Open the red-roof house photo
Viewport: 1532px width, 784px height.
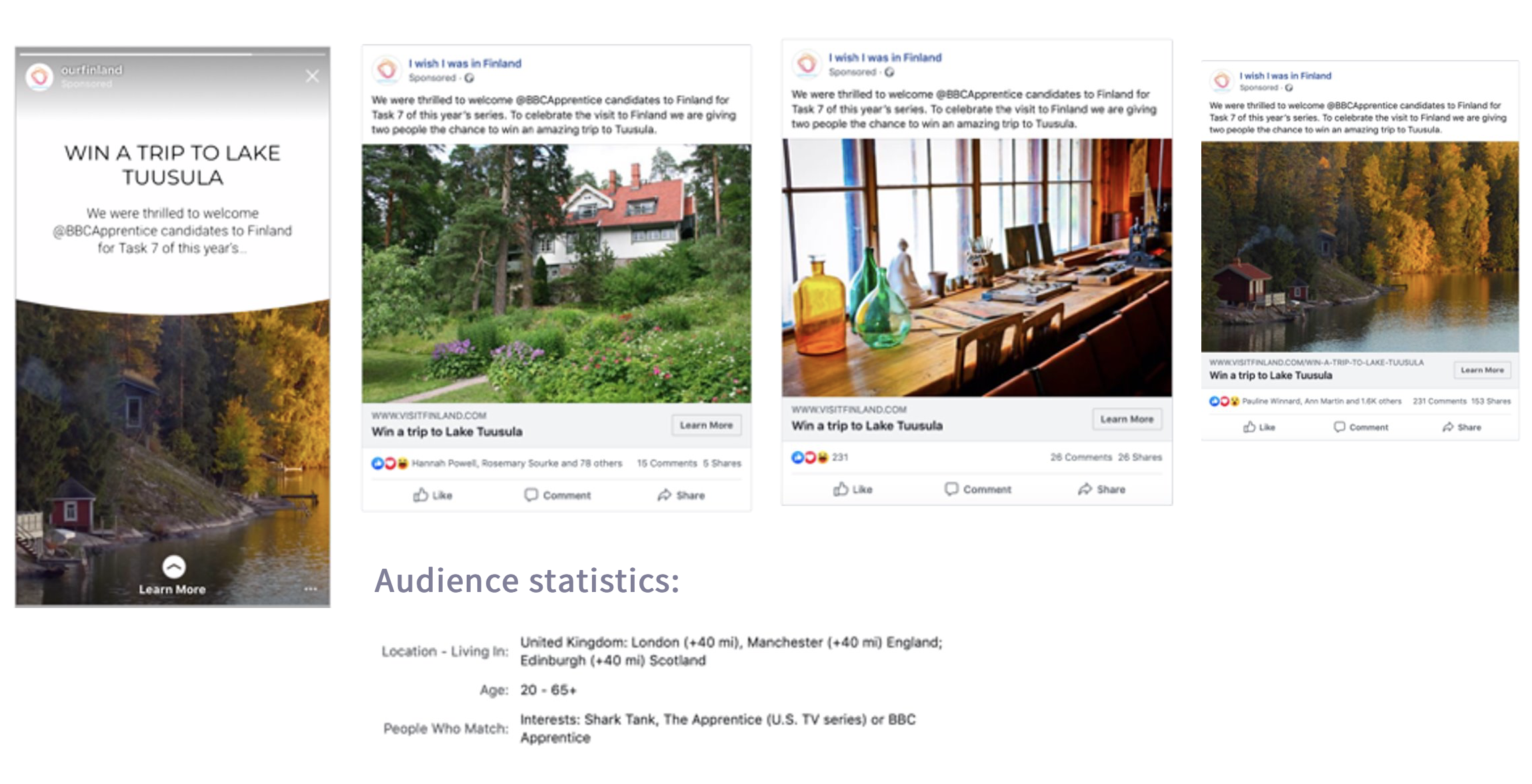pos(556,273)
